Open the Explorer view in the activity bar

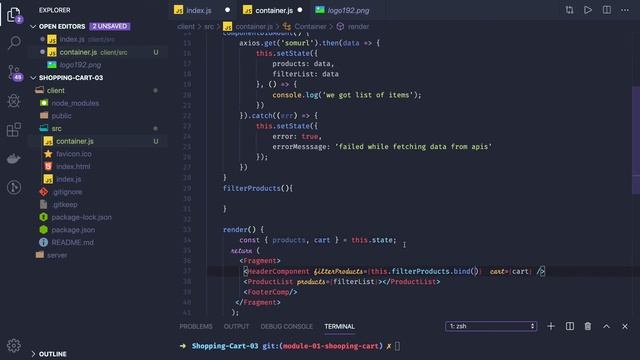14,15
